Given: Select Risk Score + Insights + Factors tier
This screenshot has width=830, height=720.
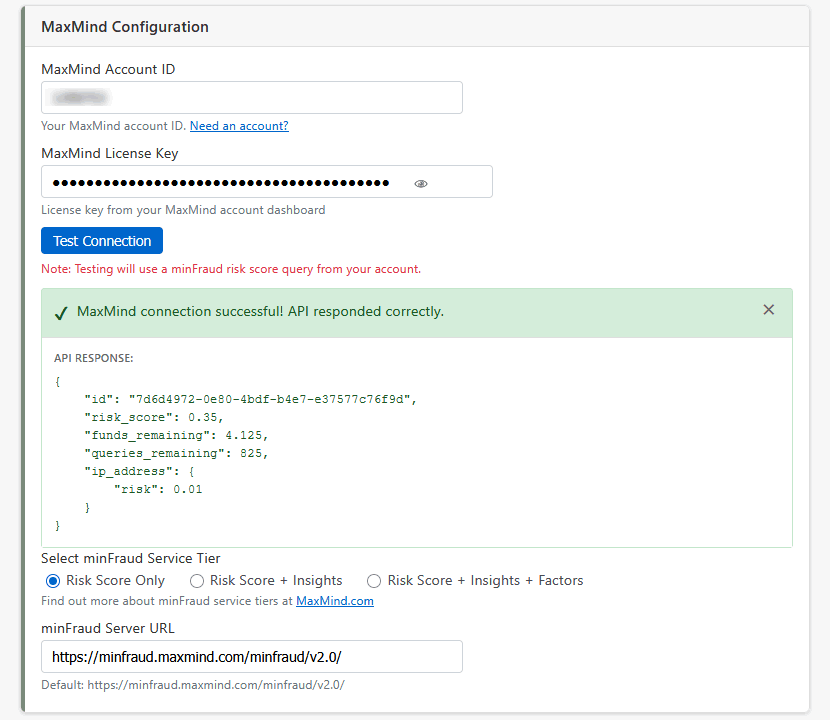Looking at the screenshot, I should pyautogui.click(x=374, y=581).
